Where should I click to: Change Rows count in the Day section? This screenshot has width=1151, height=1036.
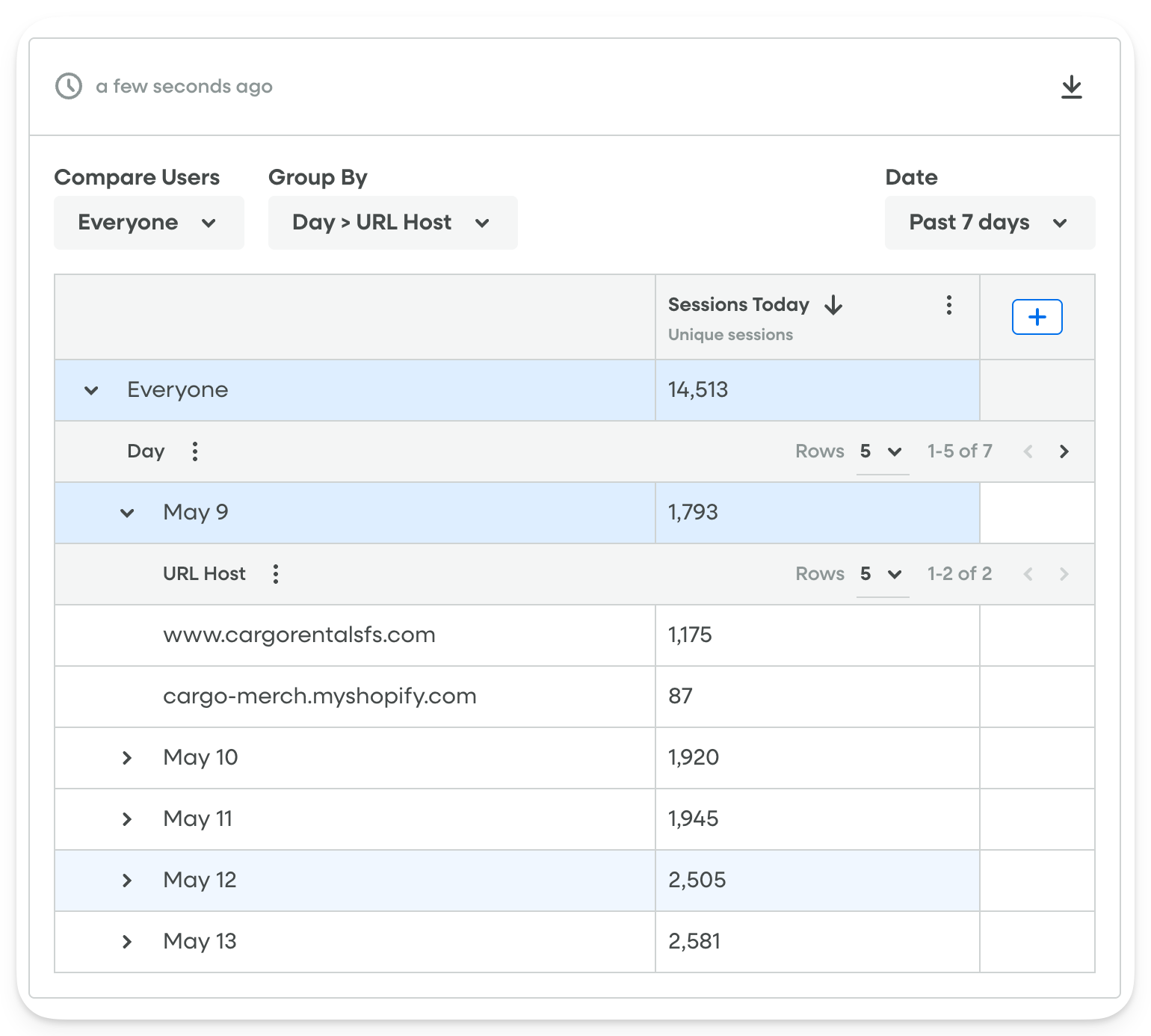(x=882, y=451)
